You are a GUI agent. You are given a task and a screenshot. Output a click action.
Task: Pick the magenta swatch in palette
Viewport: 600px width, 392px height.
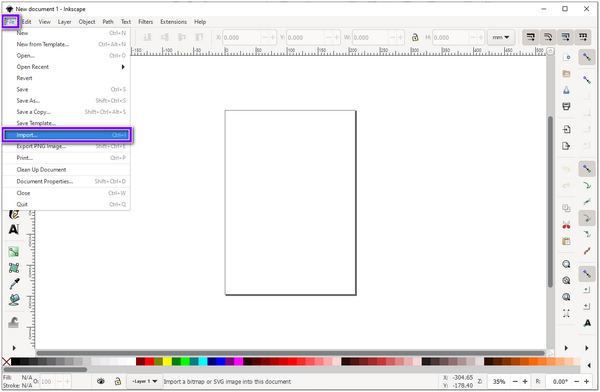[238, 361]
